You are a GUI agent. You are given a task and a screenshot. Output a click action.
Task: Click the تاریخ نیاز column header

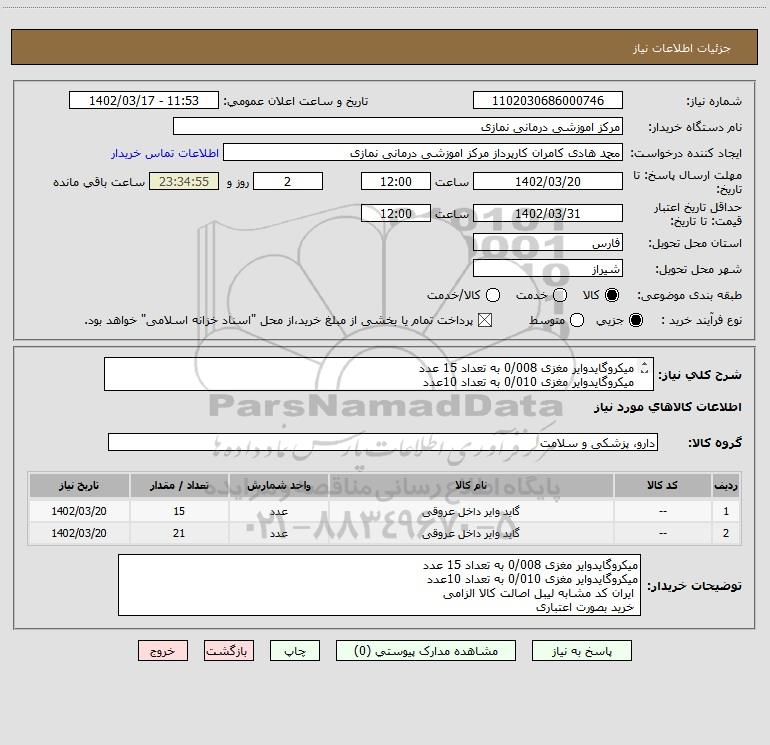[79, 486]
